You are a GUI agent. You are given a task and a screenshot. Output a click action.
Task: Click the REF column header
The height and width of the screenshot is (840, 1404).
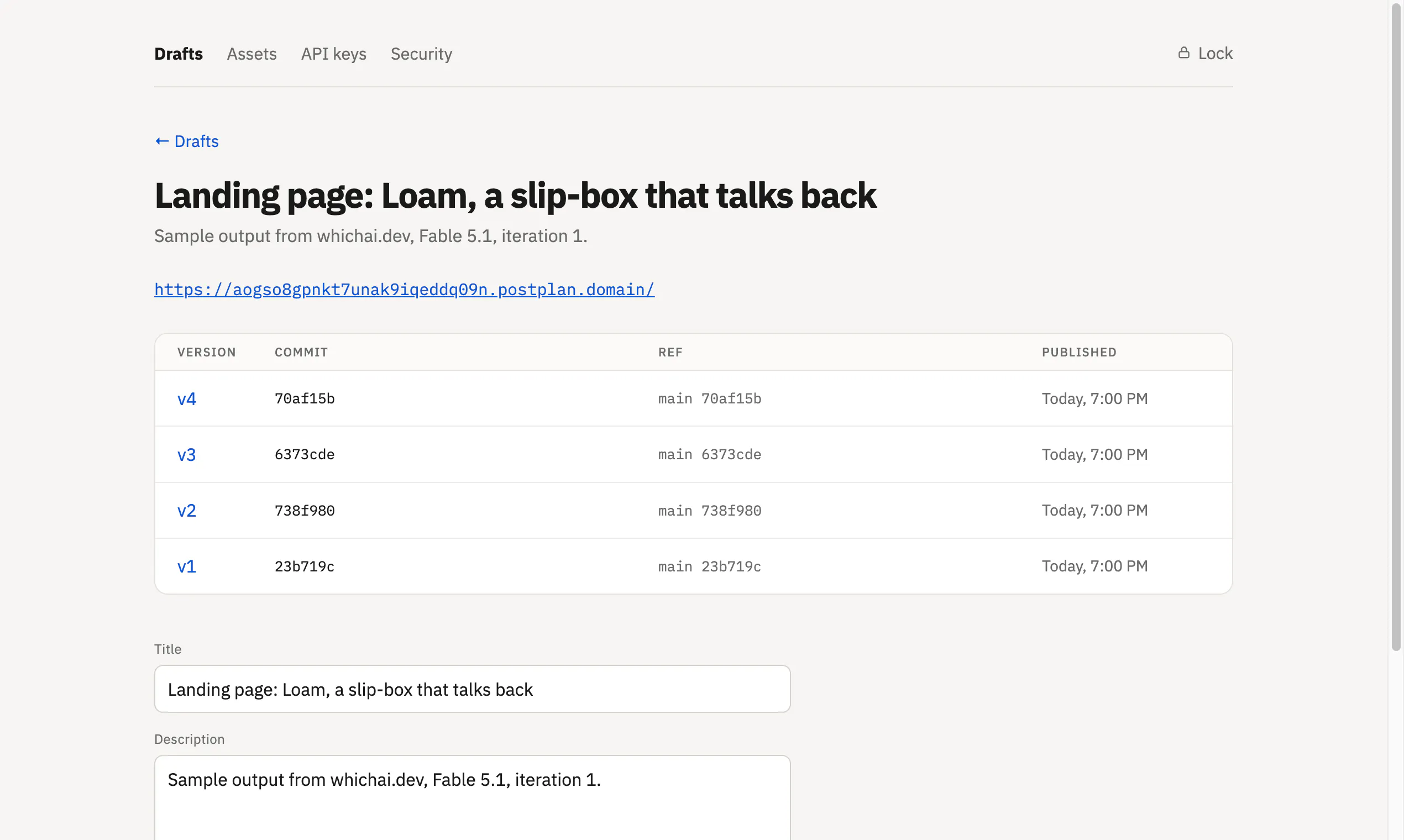[x=670, y=352]
